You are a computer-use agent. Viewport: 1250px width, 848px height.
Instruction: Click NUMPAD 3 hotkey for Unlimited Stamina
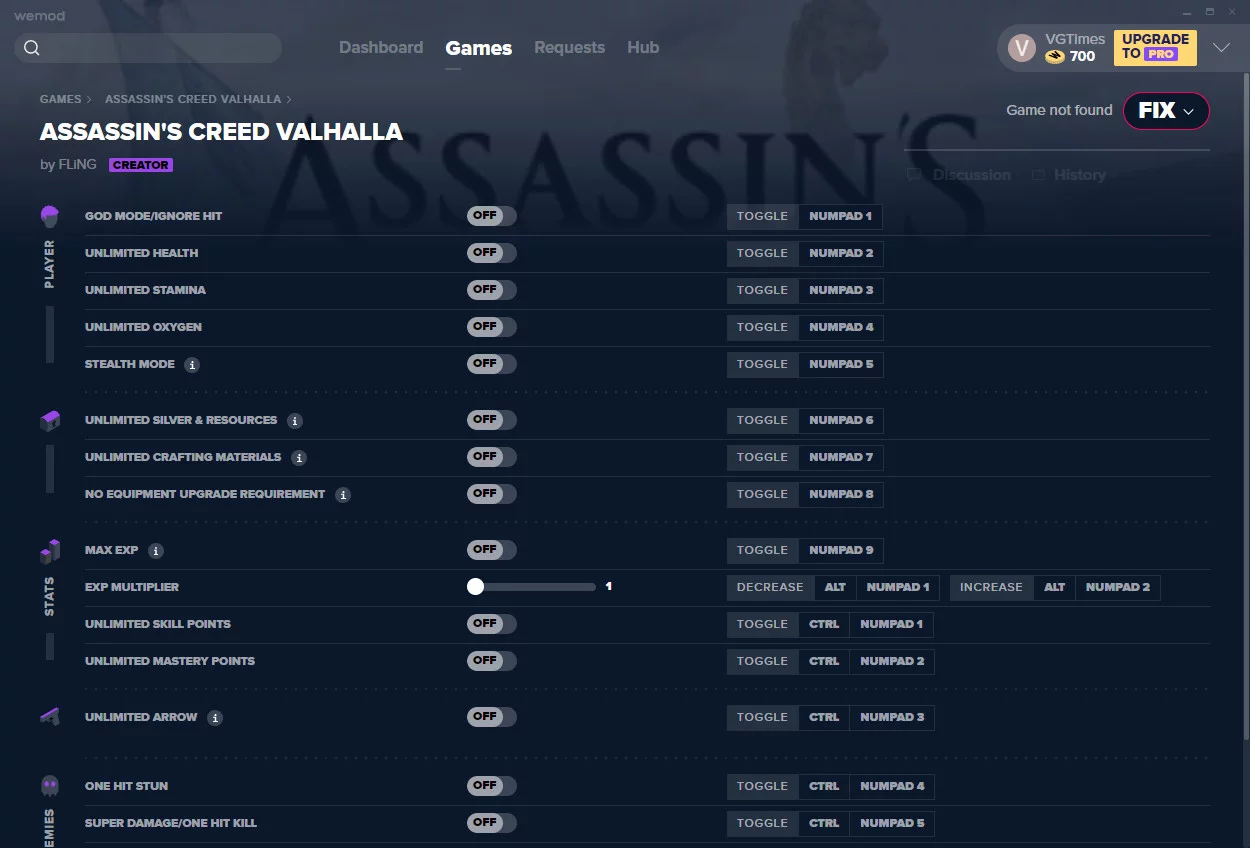point(841,290)
